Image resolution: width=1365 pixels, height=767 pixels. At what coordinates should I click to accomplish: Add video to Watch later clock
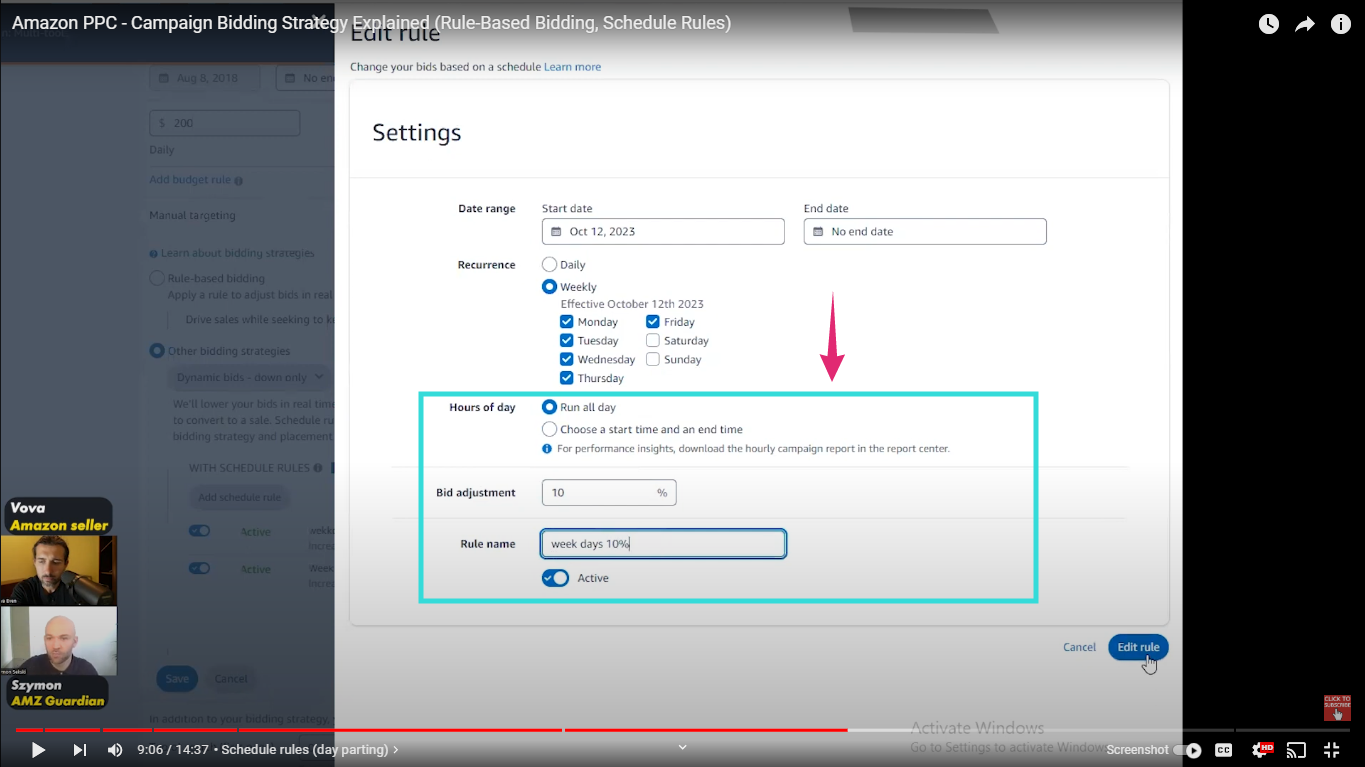click(1269, 24)
